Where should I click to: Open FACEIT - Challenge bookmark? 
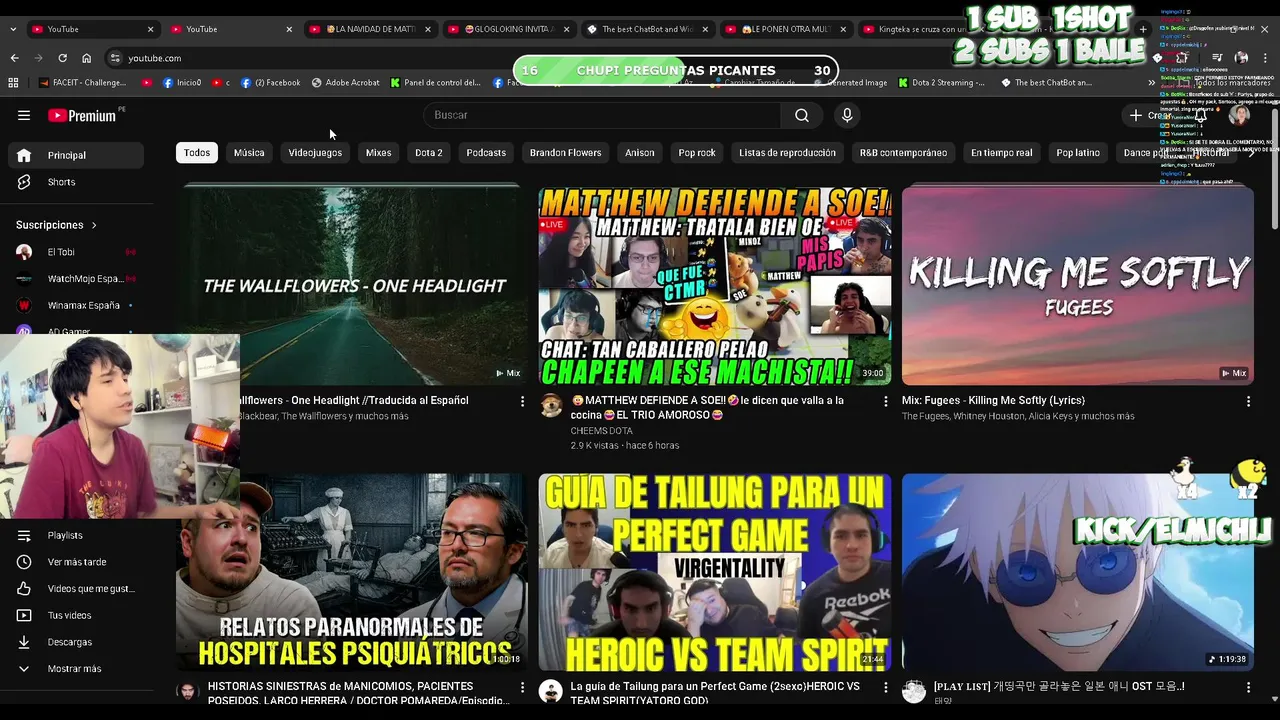[x=82, y=83]
